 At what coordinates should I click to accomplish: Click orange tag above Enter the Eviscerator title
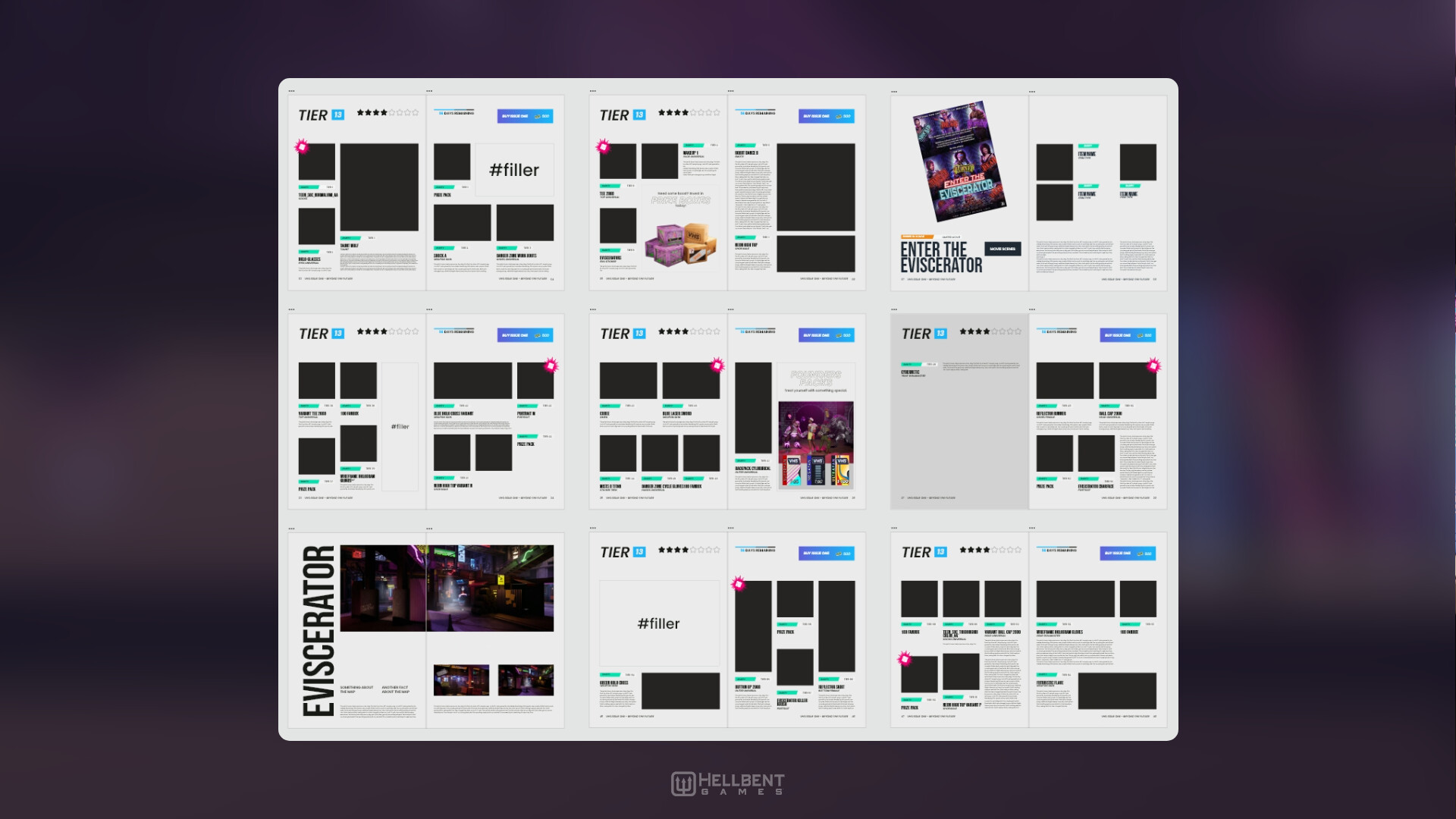tap(917, 237)
